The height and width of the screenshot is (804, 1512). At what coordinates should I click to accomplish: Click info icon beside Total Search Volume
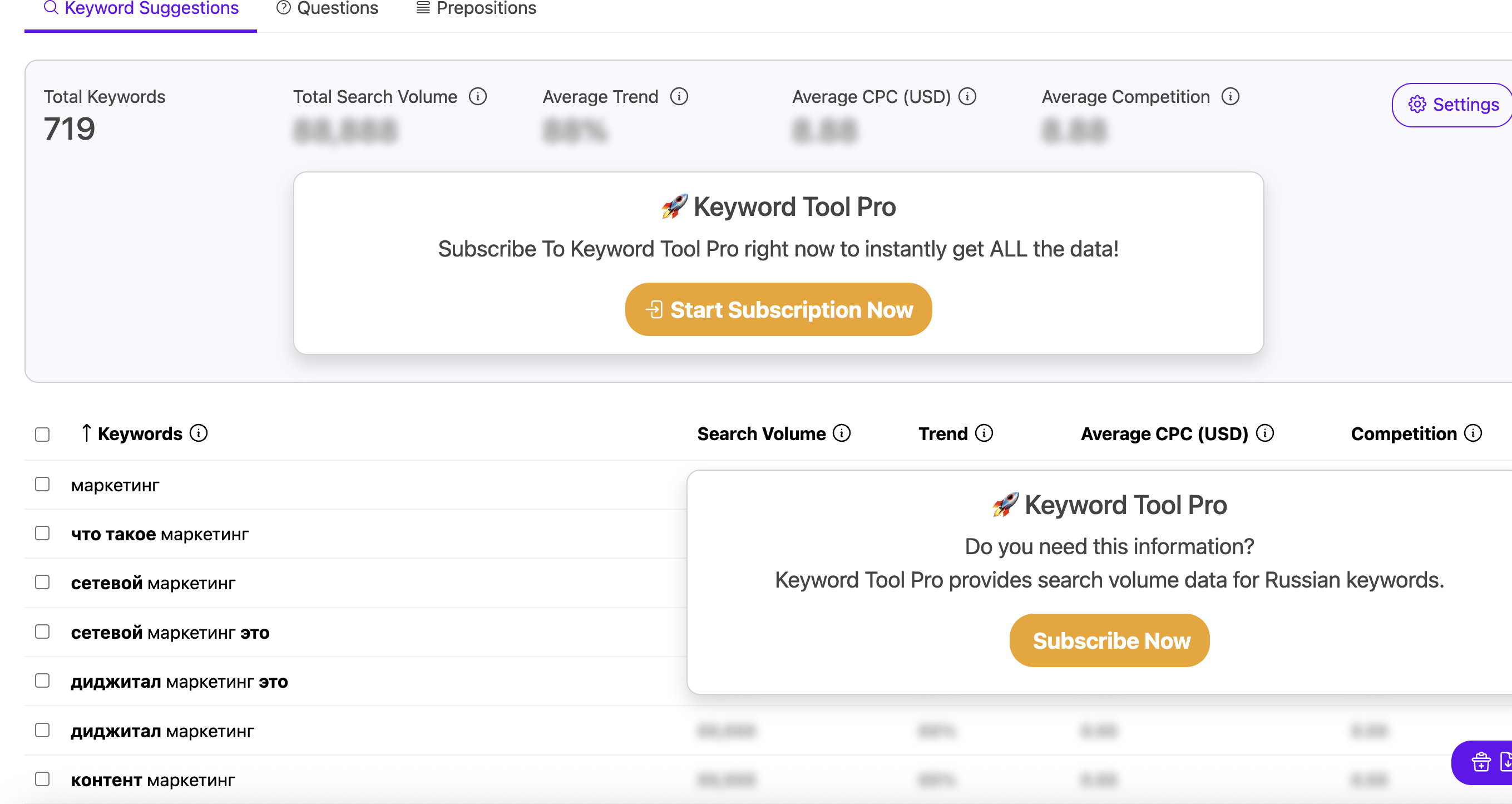coord(478,97)
